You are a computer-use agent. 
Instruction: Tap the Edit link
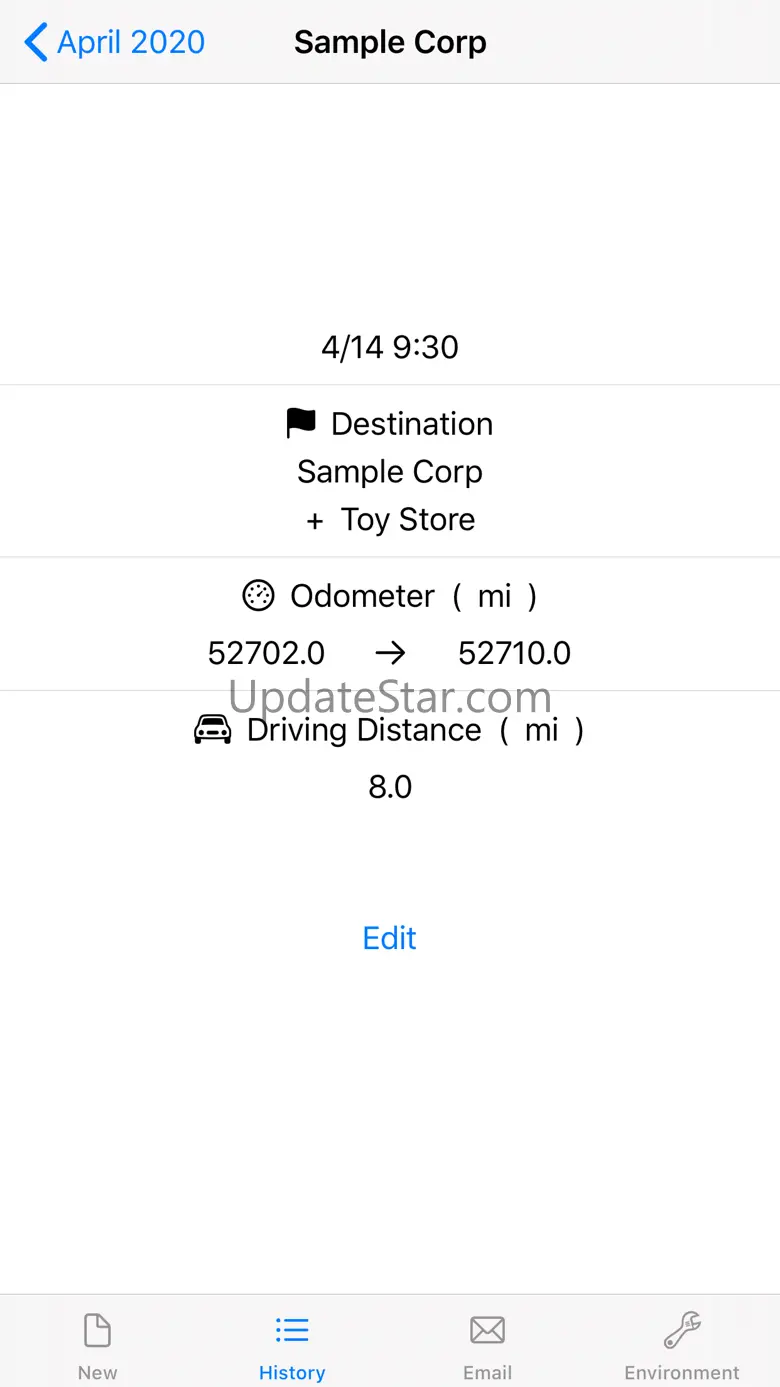pyautogui.click(x=390, y=938)
